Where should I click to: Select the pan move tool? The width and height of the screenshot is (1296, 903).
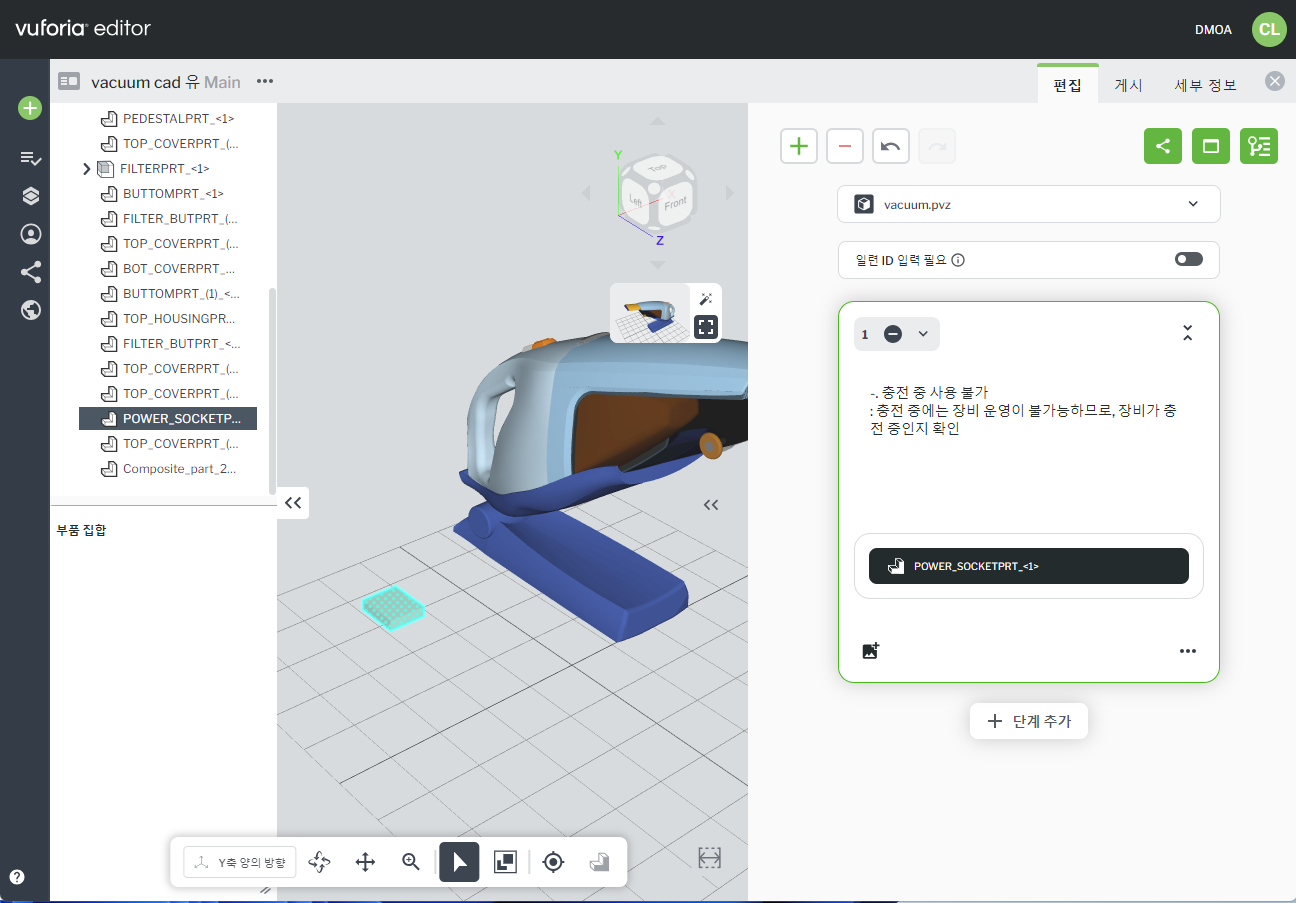pyautogui.click(x=365, y=862)
